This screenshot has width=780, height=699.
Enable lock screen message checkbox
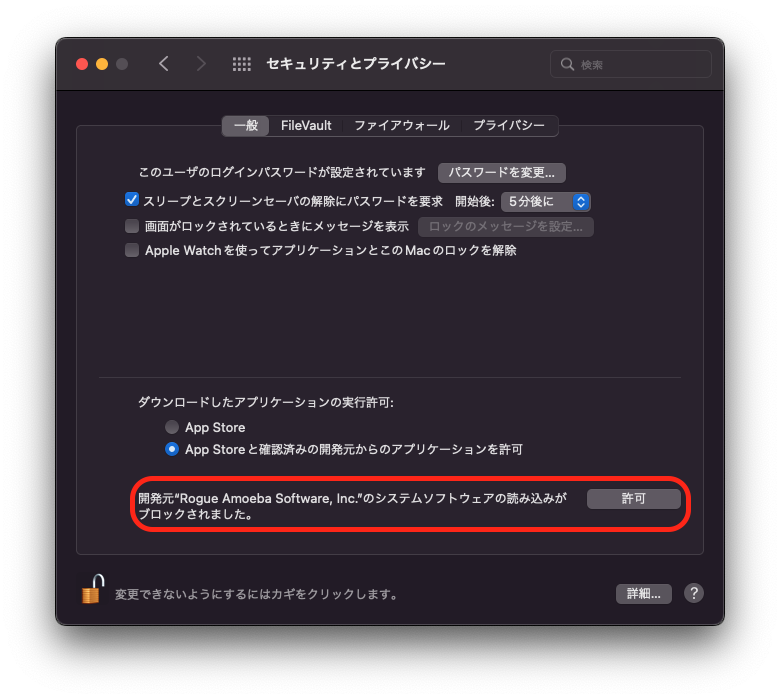tap(132, 226)
